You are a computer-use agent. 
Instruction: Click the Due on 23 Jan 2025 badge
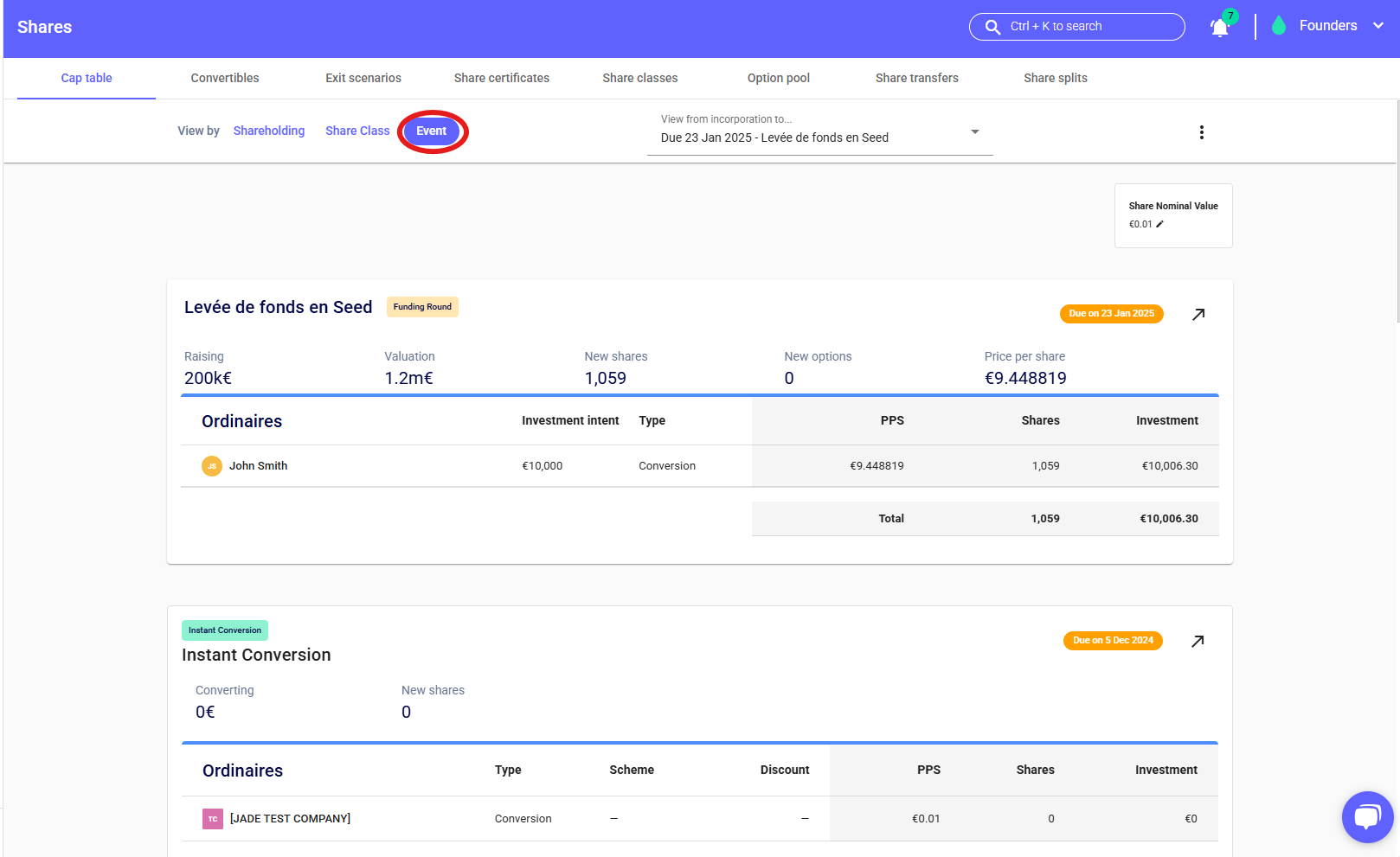coord(1111,314)
